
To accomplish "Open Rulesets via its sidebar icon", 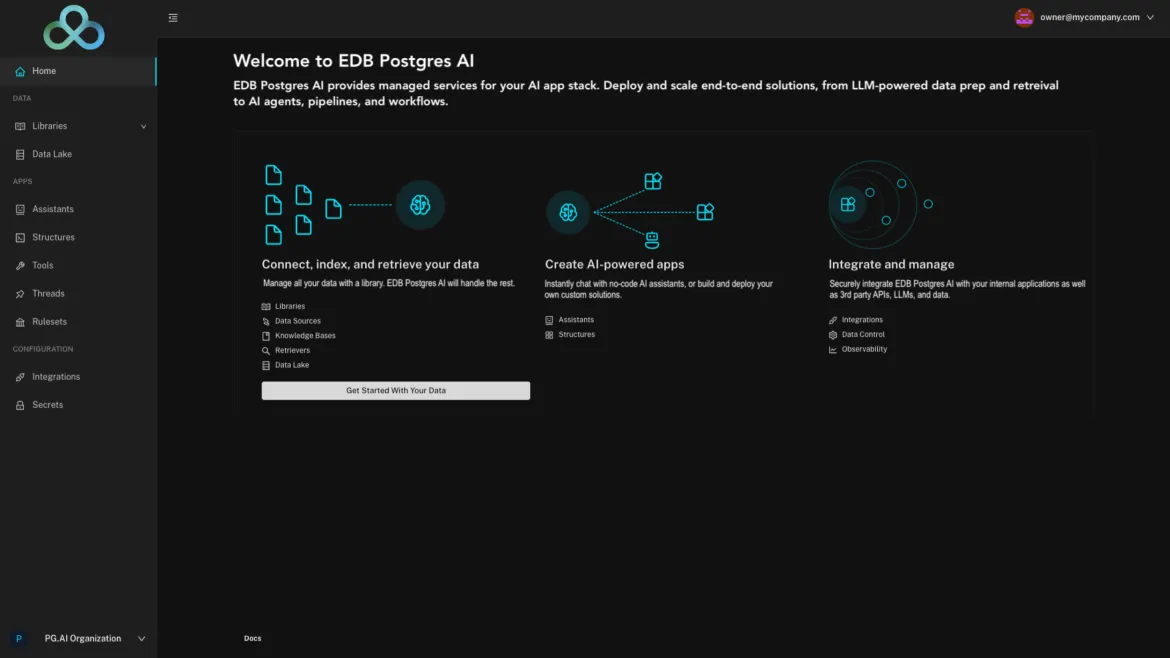I will click(x=20, y=322).
